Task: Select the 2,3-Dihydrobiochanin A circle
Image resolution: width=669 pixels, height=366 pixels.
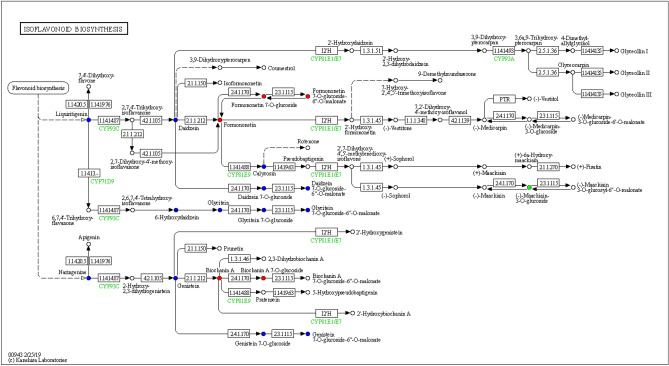Action: tap(264, 259)
